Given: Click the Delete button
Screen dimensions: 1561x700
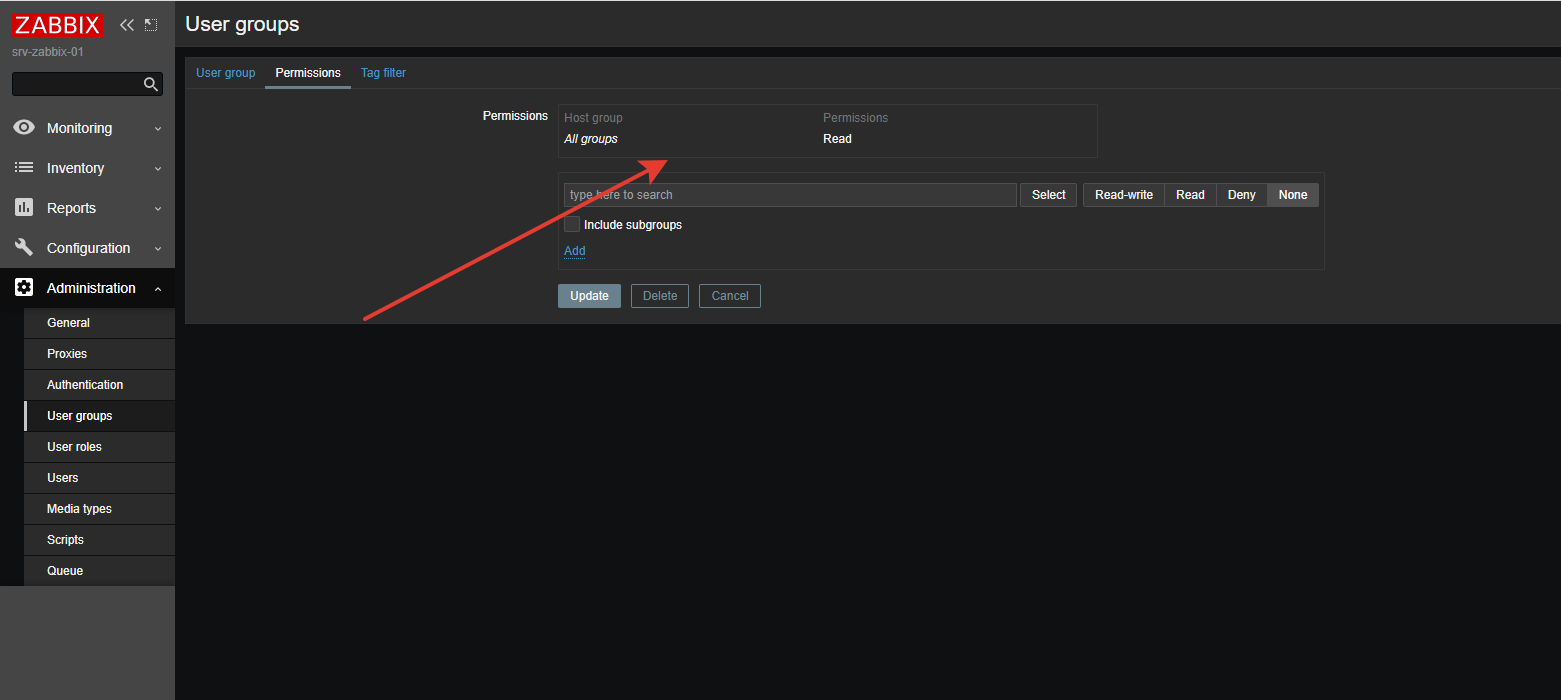Looking at the screenshot, I should tap(660, 296).
